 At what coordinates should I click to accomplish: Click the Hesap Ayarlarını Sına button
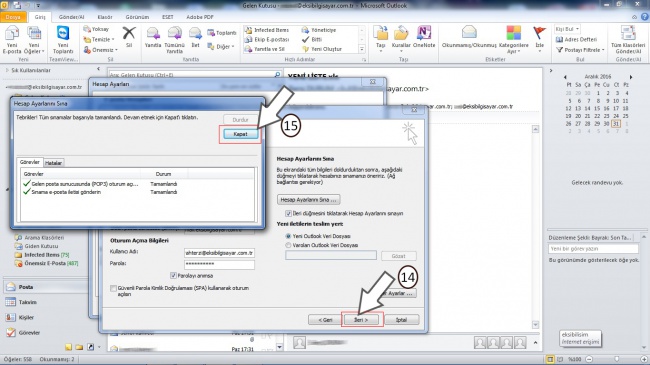(x=308, y=200)
